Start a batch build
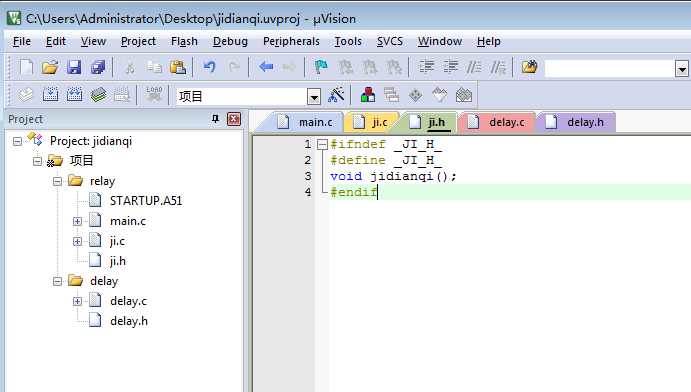691x392 pixels. point(98,95)
